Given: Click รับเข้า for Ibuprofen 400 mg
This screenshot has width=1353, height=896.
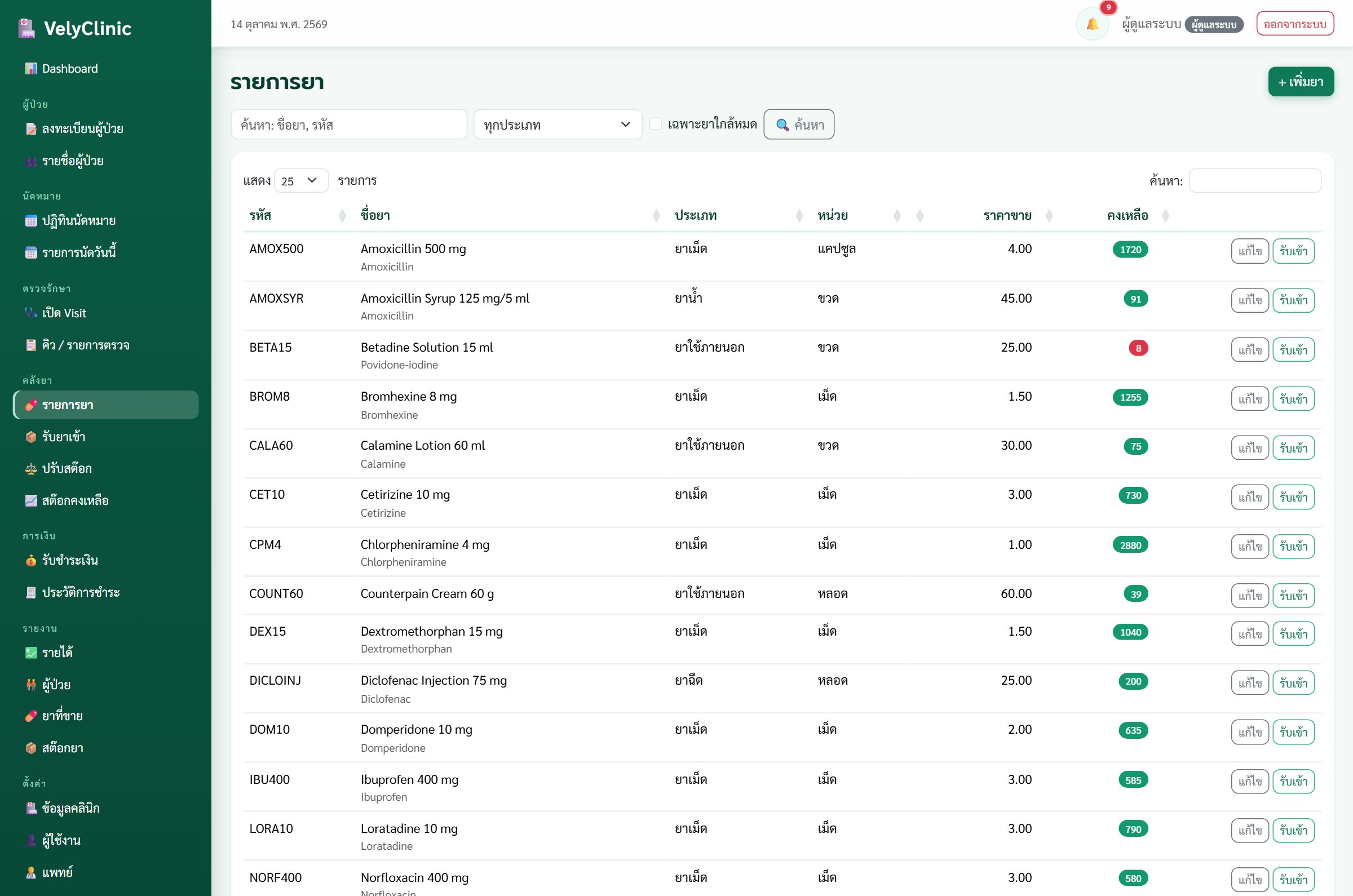Looking at the screenshot, I should [1293, 781].
